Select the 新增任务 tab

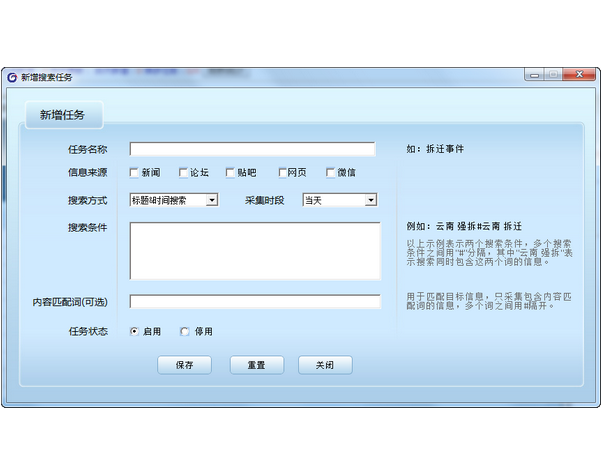64,115
